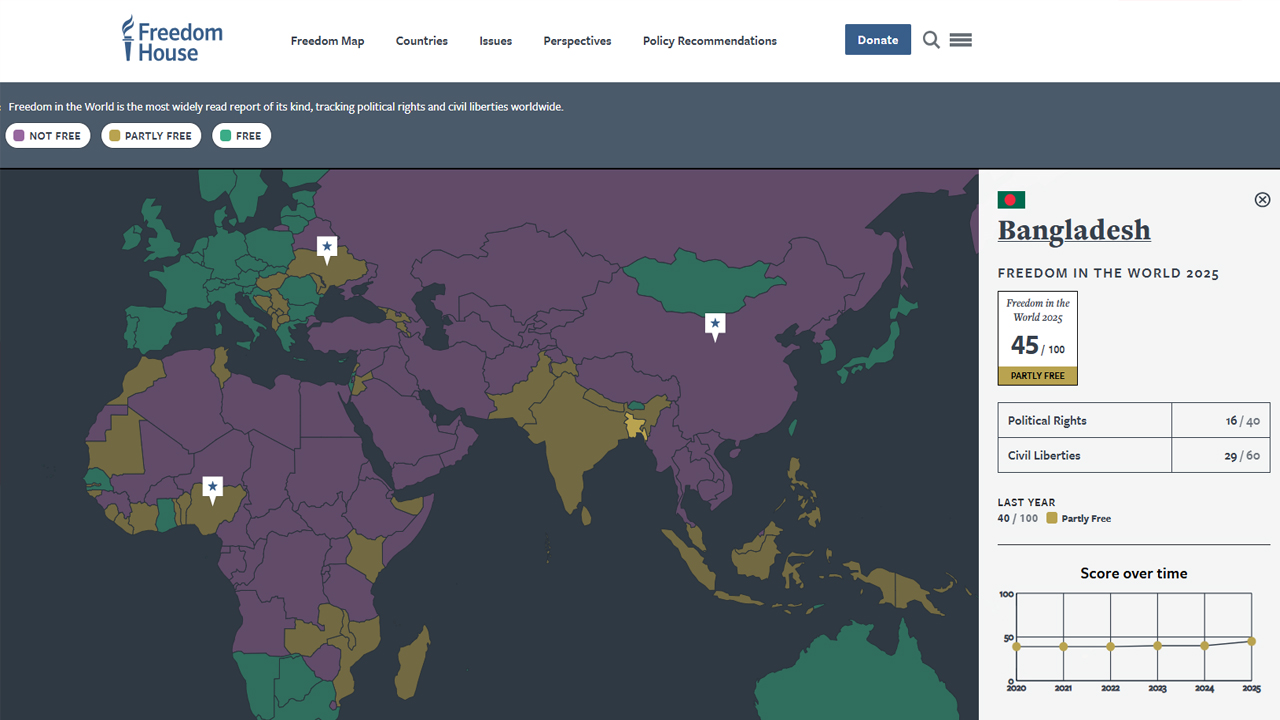Click the star marker over Ukraine
This screenshot has height=720, width=1280.
click(x=327, y=247)
